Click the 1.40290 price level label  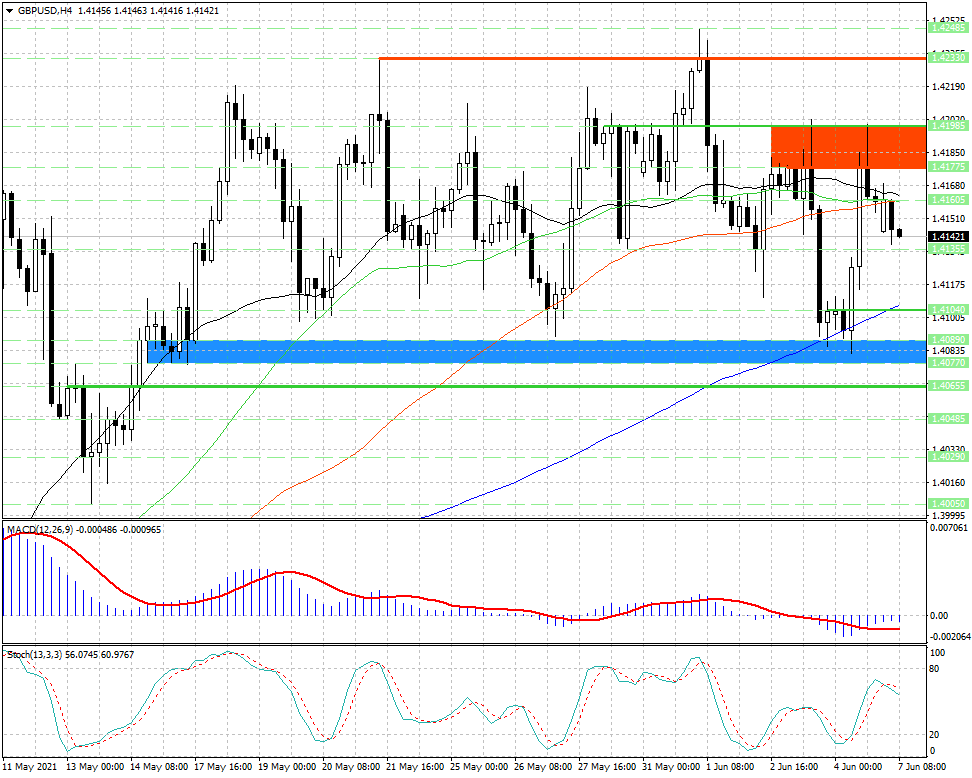948,457
